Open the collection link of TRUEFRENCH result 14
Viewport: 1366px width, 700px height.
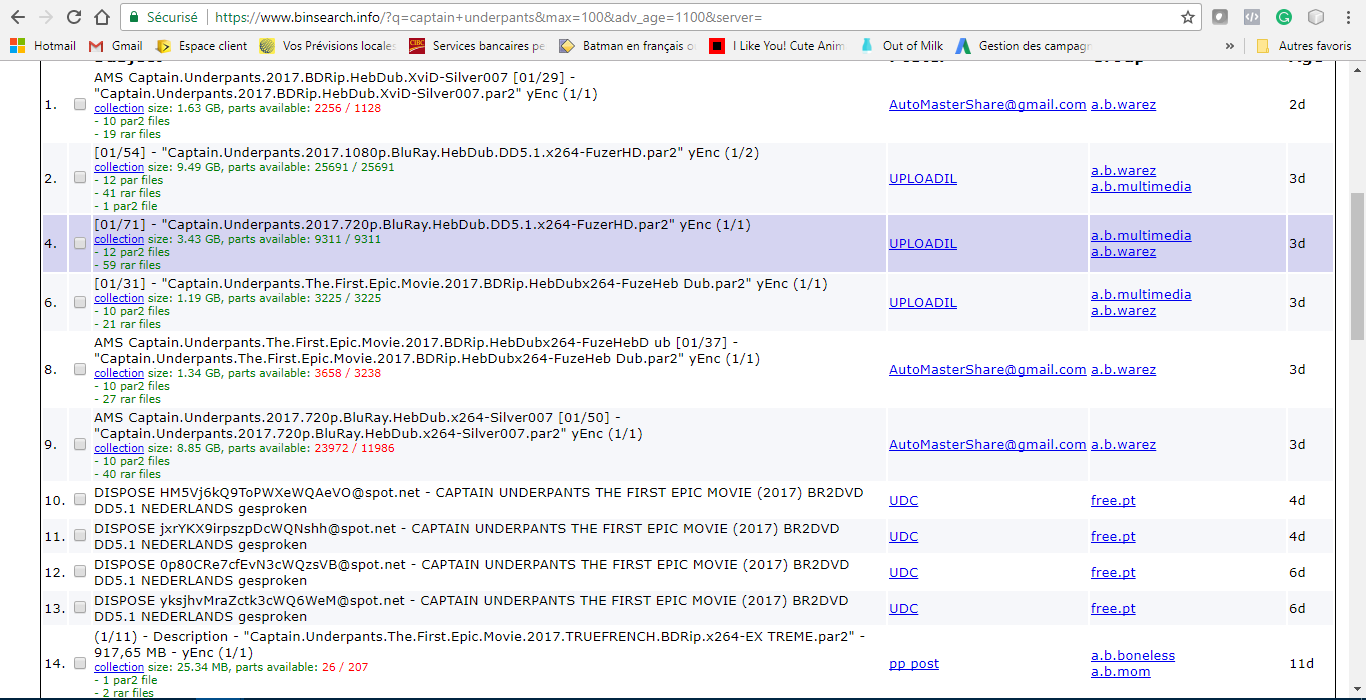(119, 667)
